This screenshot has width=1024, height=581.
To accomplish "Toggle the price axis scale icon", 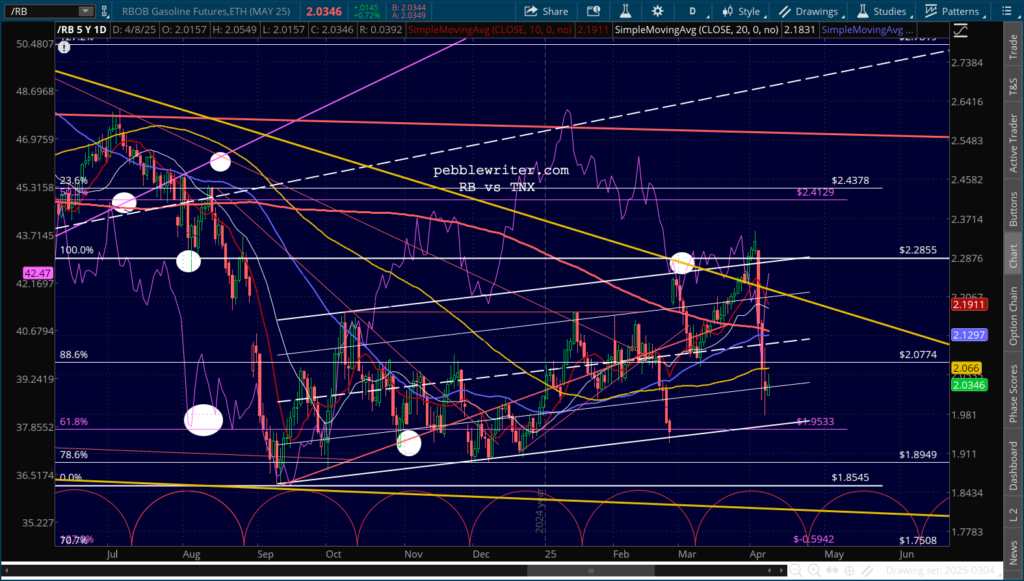I will (x=961, y=30).
